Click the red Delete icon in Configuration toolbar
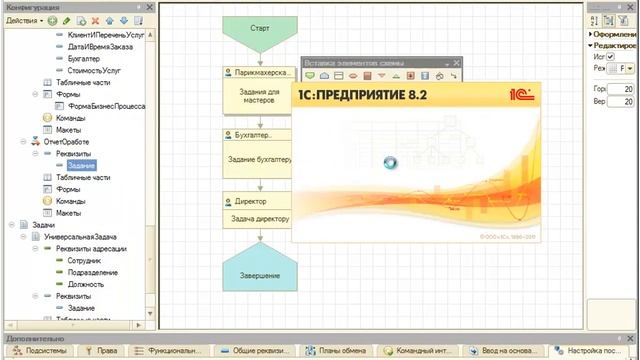640x360 pixels. (96, 20)
